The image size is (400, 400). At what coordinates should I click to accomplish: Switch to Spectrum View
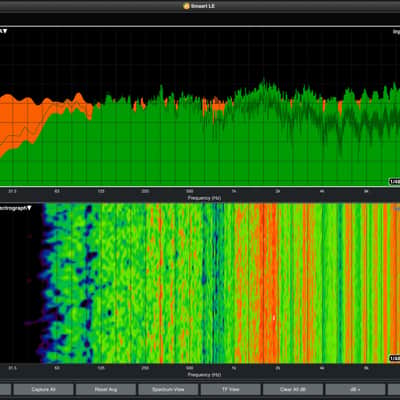tap(168, 389)
